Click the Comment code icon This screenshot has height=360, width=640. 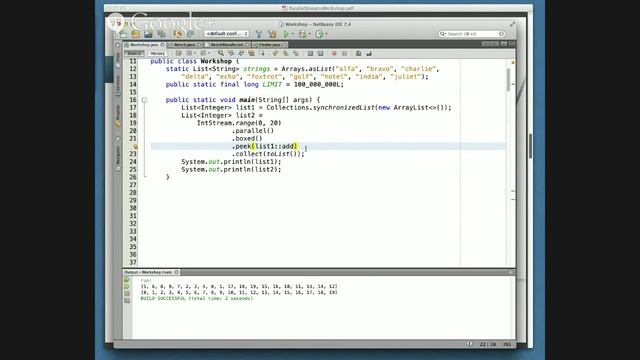358,53
